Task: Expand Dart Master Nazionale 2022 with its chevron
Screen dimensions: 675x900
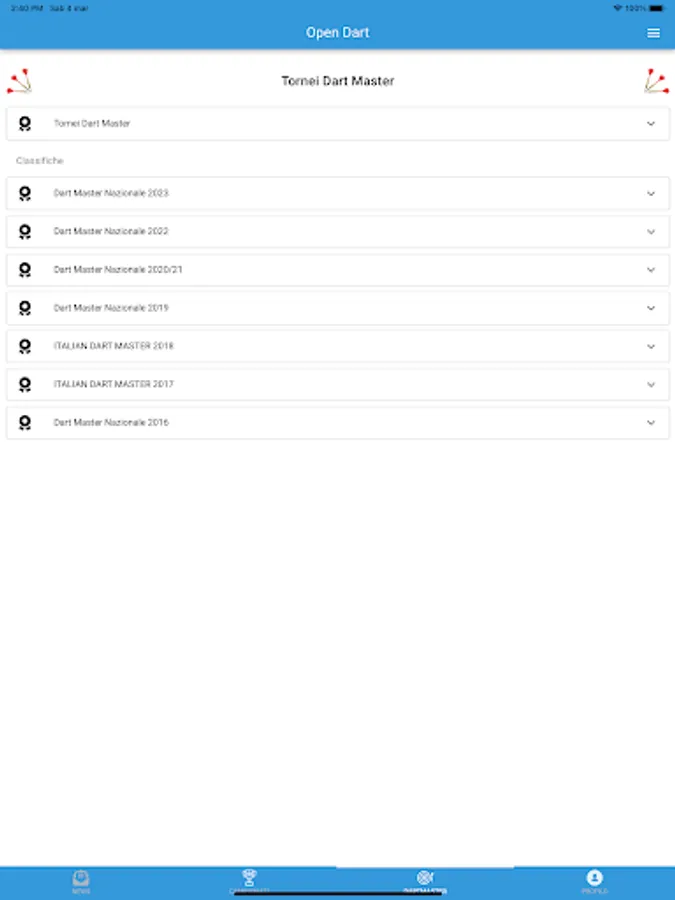Action: coord(651,232)
